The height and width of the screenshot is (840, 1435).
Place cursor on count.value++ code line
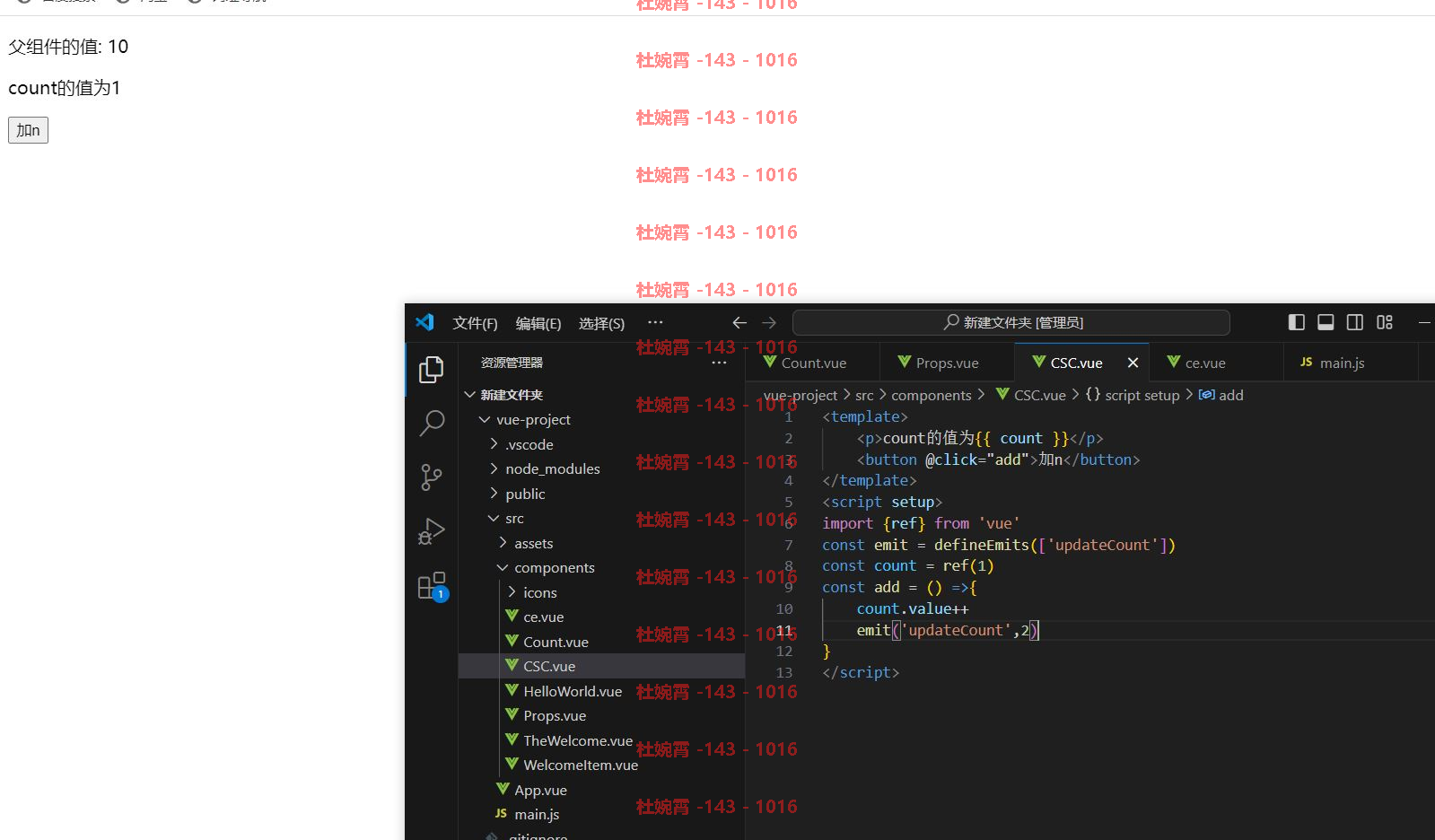(912, 608)
